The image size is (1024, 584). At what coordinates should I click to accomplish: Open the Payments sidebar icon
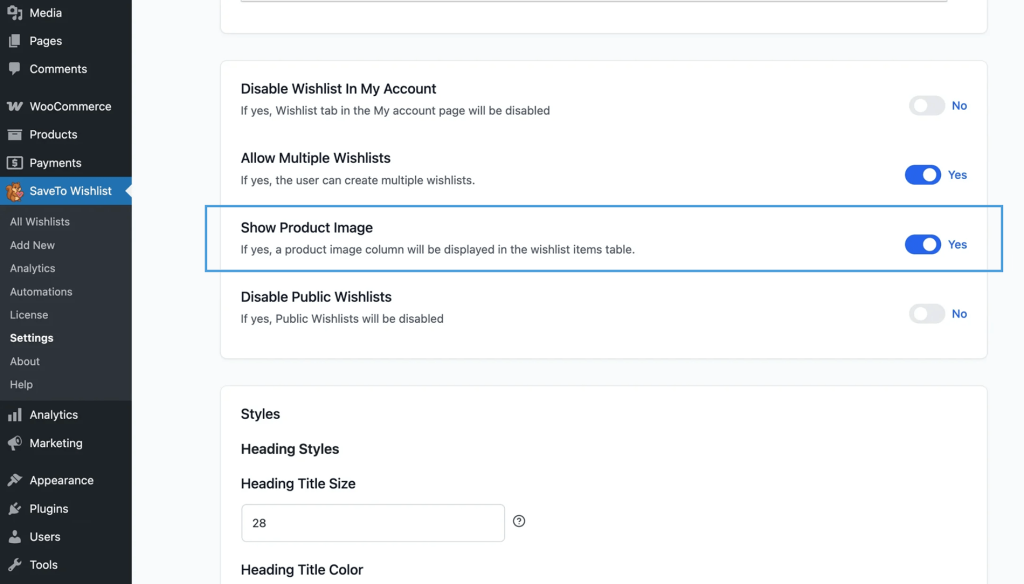click(x=14, y=163)
